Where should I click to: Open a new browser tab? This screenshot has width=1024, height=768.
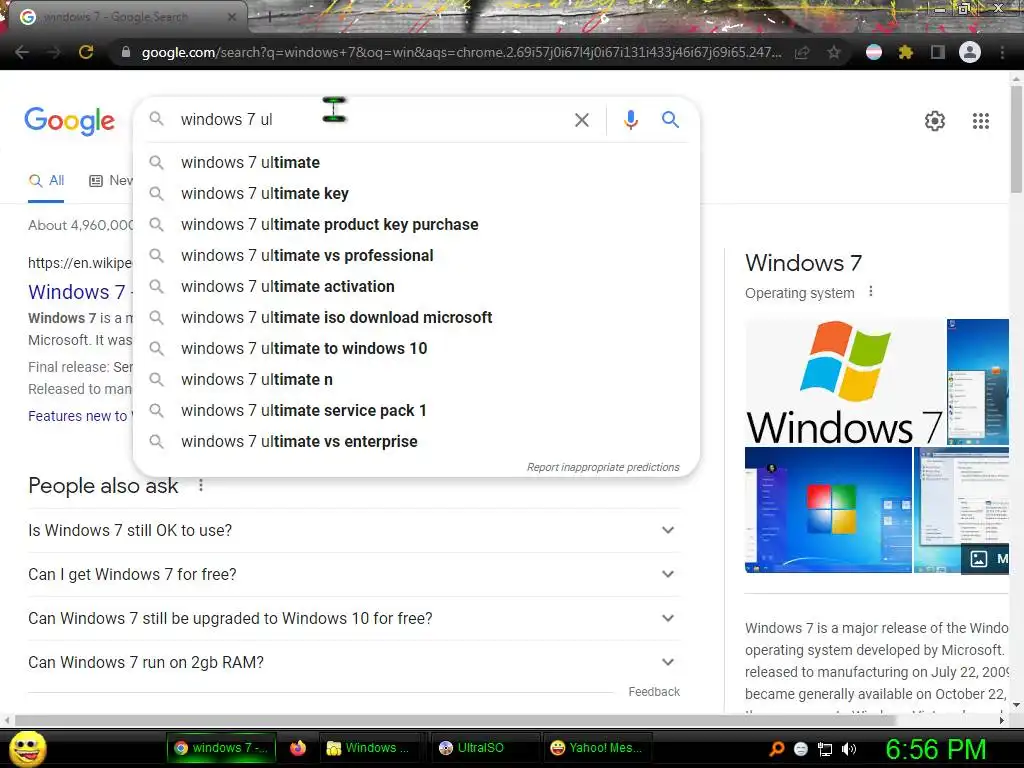tap(270, 17)
